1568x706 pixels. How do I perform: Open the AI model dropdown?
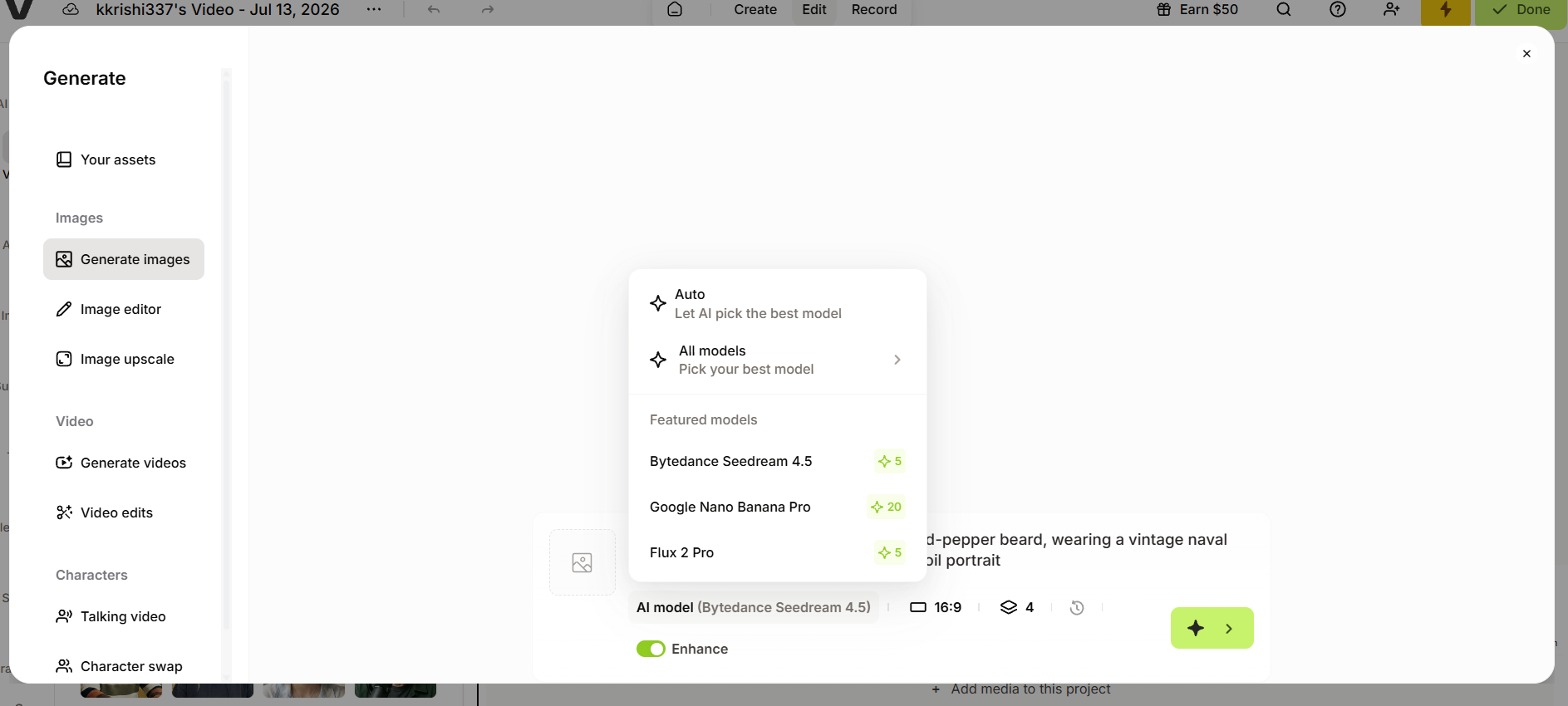coord(754,607)
